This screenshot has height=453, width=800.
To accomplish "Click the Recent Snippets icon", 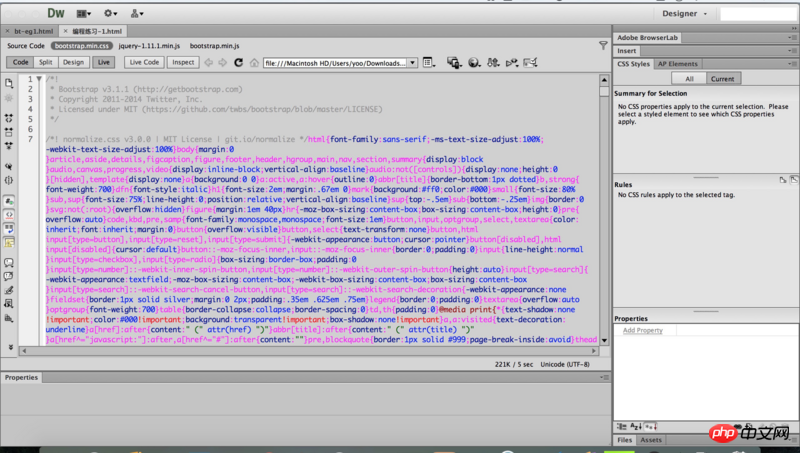I will tap(9, 304).
